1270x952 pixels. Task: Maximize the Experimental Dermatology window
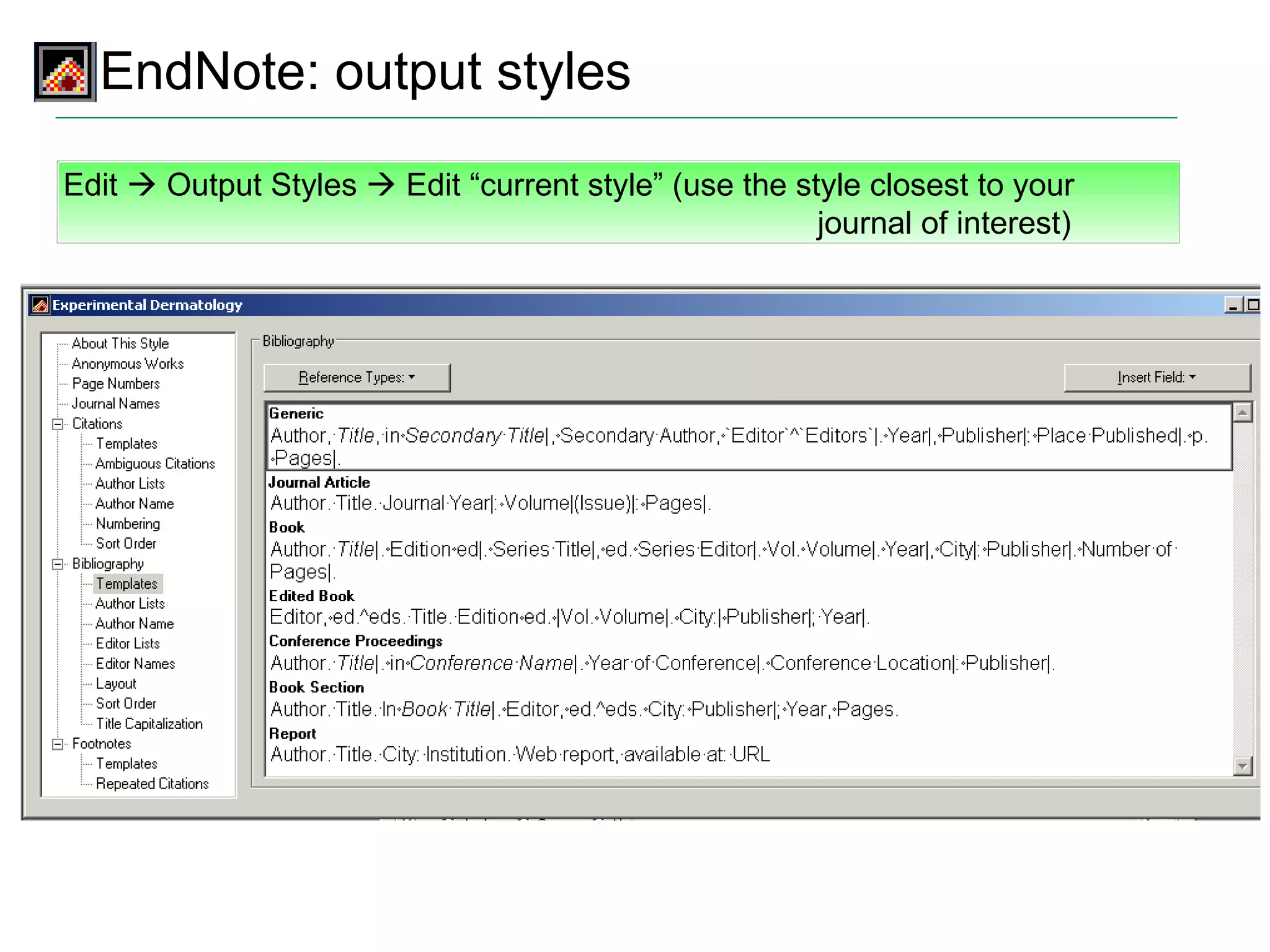point(1253,305)
